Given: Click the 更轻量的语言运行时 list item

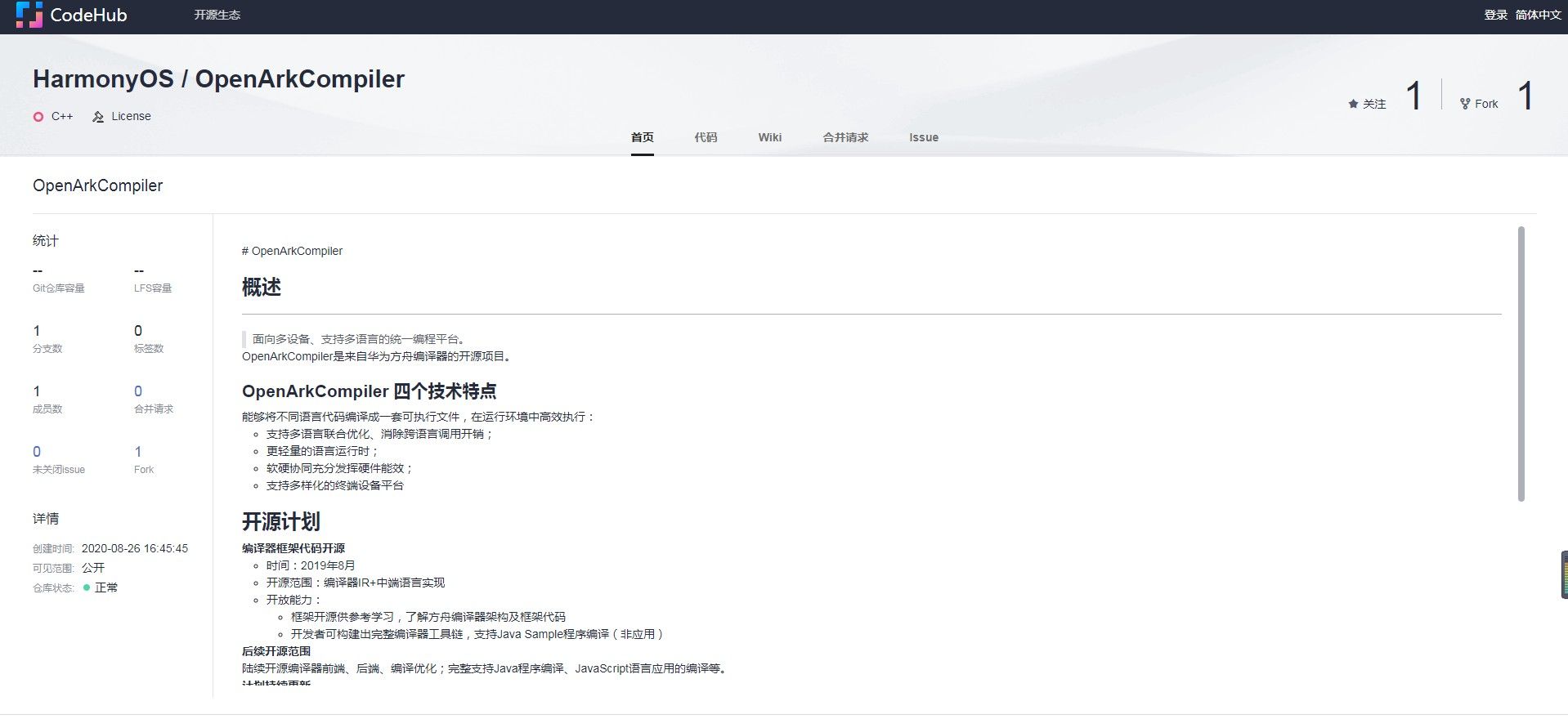Looking at the screenshot, I should click(323, 451).
